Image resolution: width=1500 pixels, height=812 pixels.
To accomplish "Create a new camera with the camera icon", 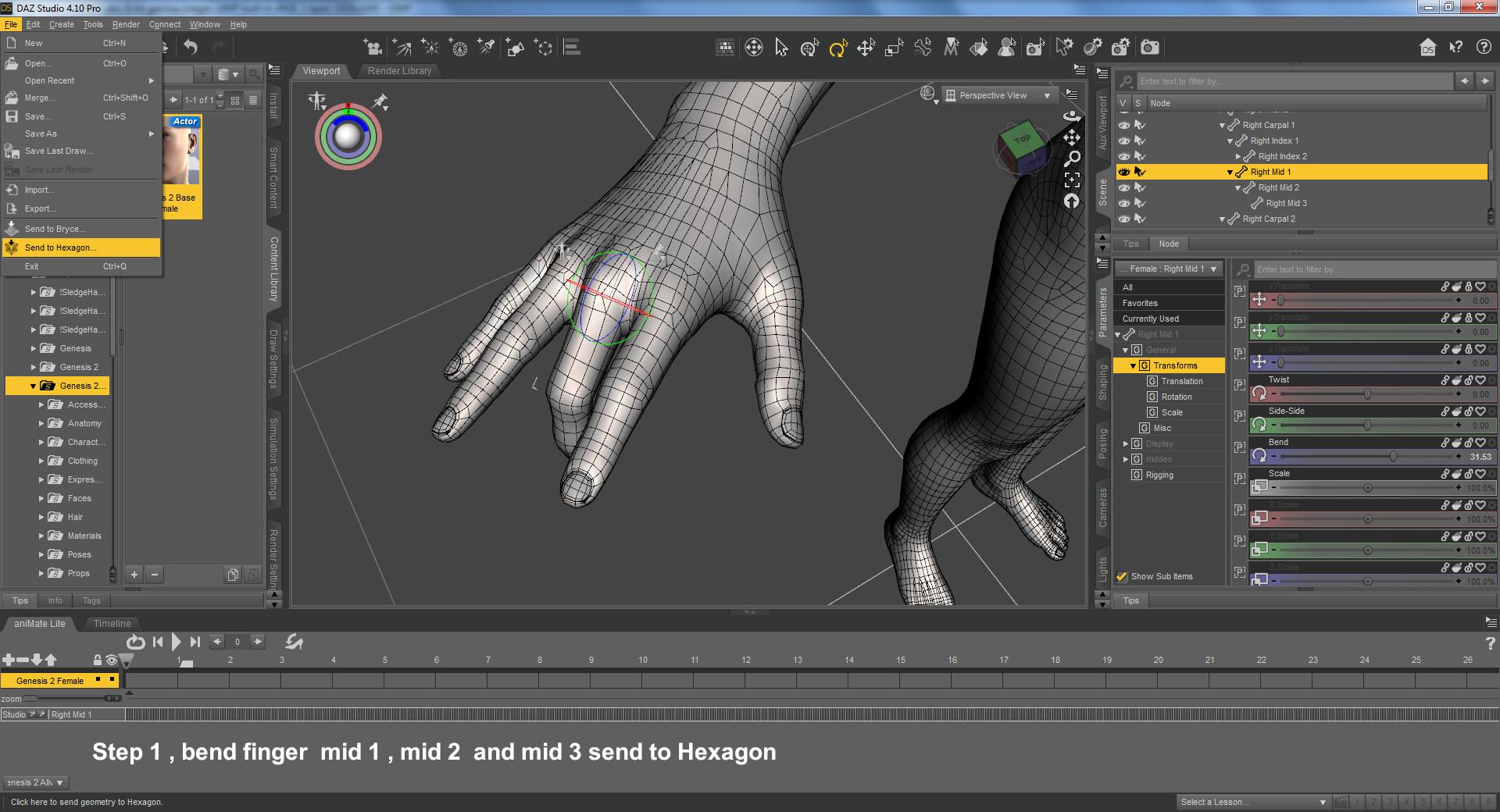I will pyautogui.click(x=373, y=48).
